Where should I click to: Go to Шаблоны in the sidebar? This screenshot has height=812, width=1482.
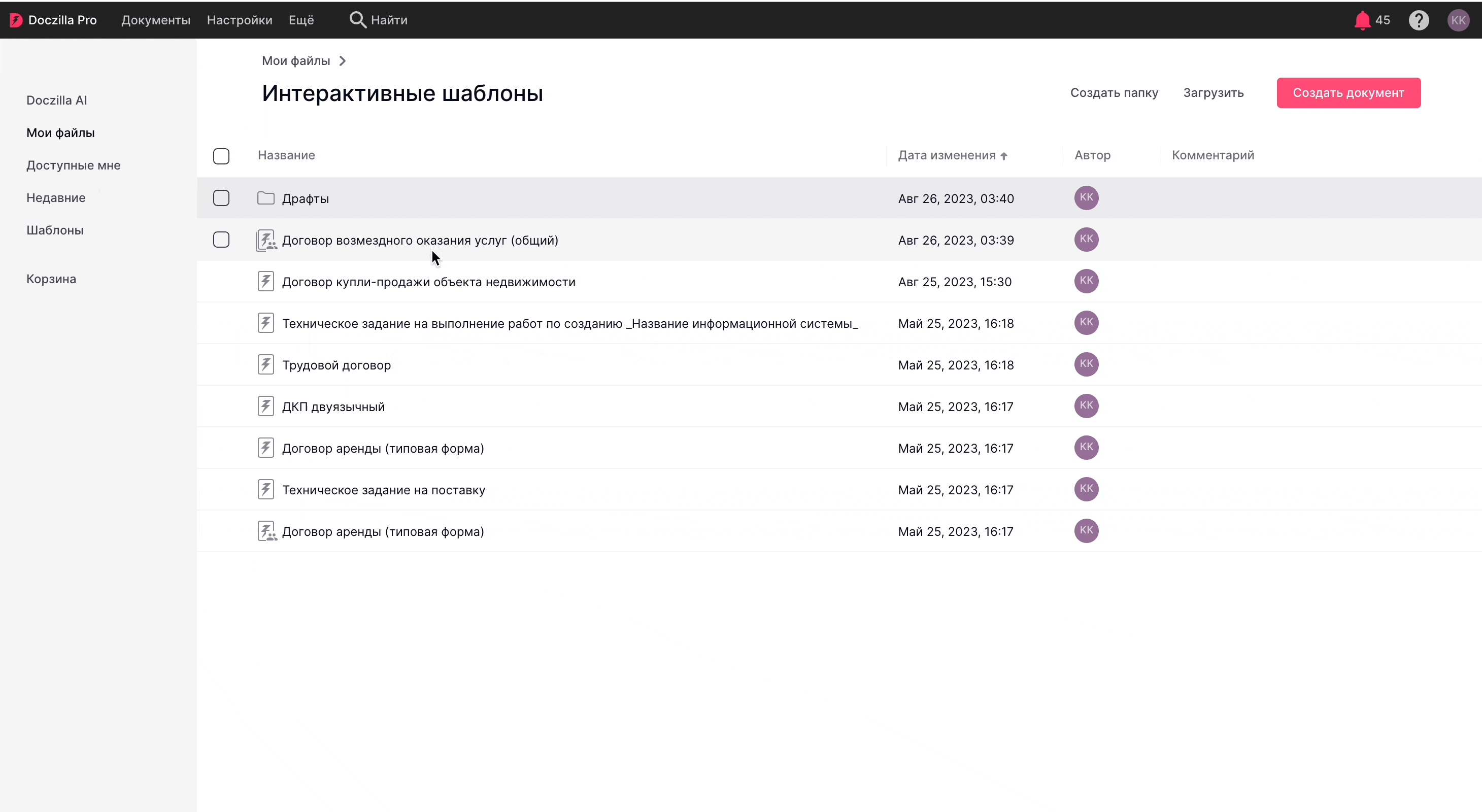pos(55,230)
